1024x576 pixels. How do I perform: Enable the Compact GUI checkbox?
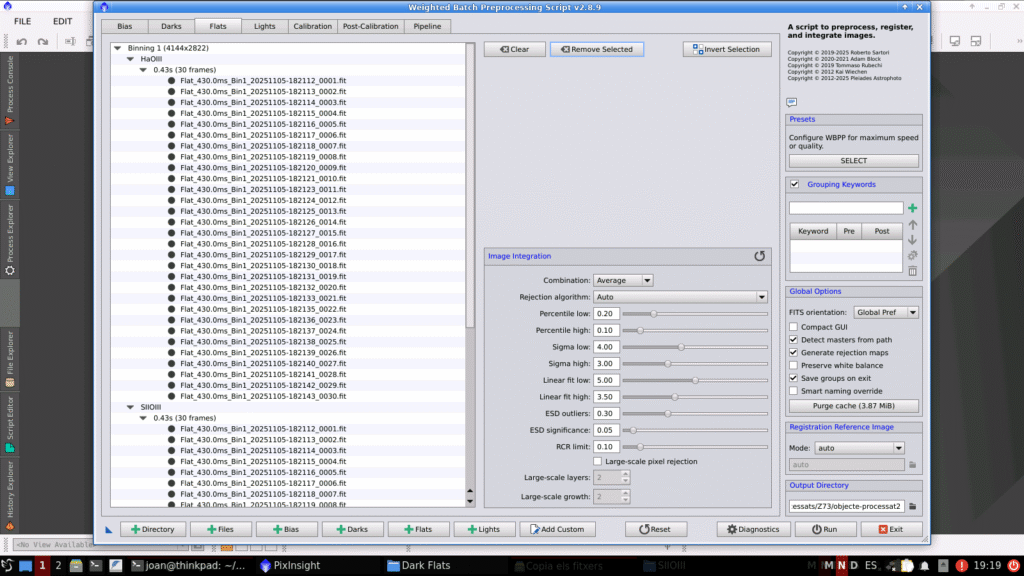pyautogui.click(x=794, y=327)
